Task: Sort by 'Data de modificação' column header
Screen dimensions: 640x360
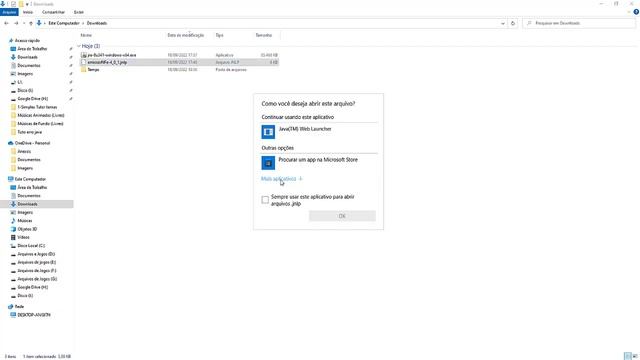Action: click(x=186, y=35)
